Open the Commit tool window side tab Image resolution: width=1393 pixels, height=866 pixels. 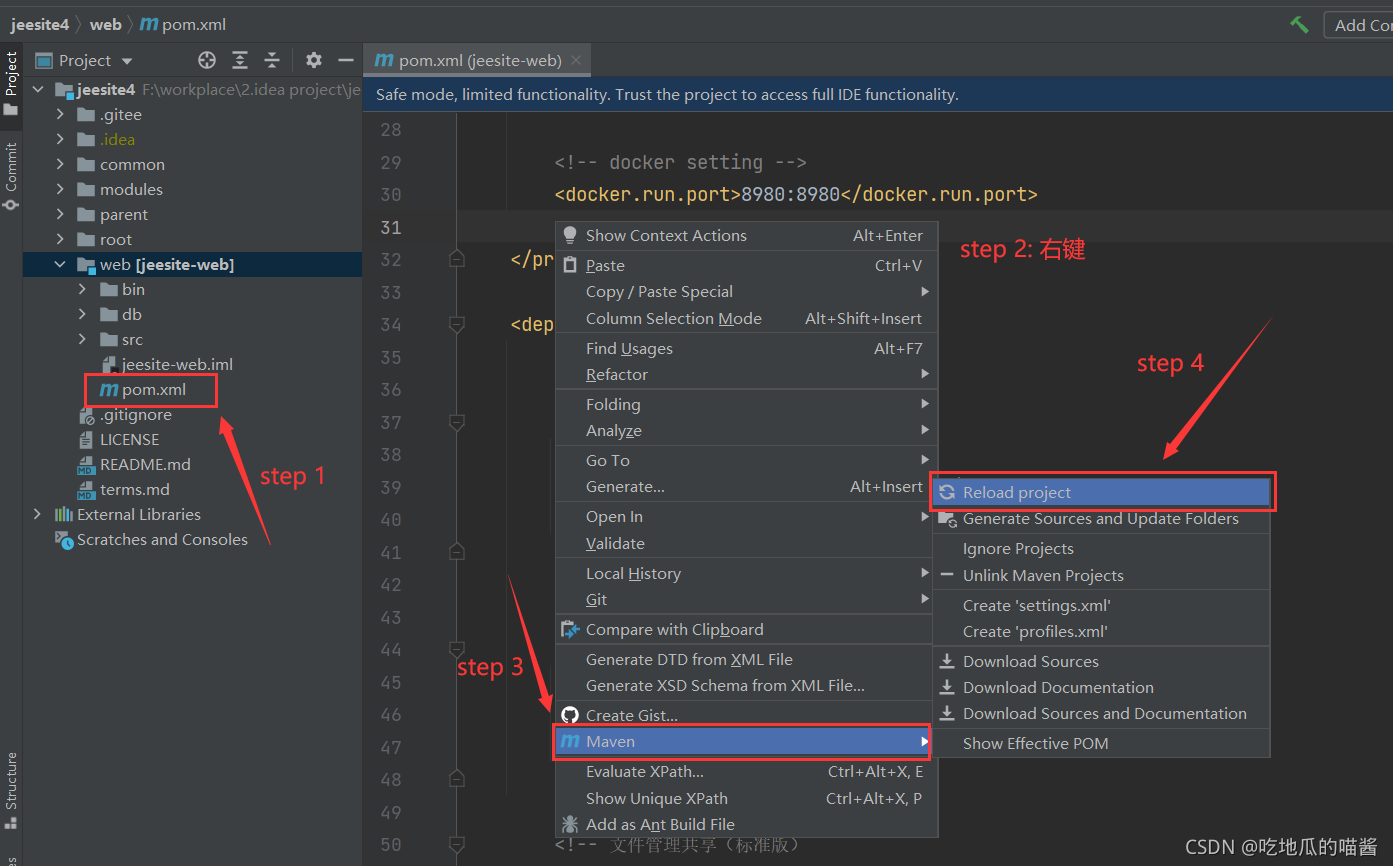click(11, 176)
